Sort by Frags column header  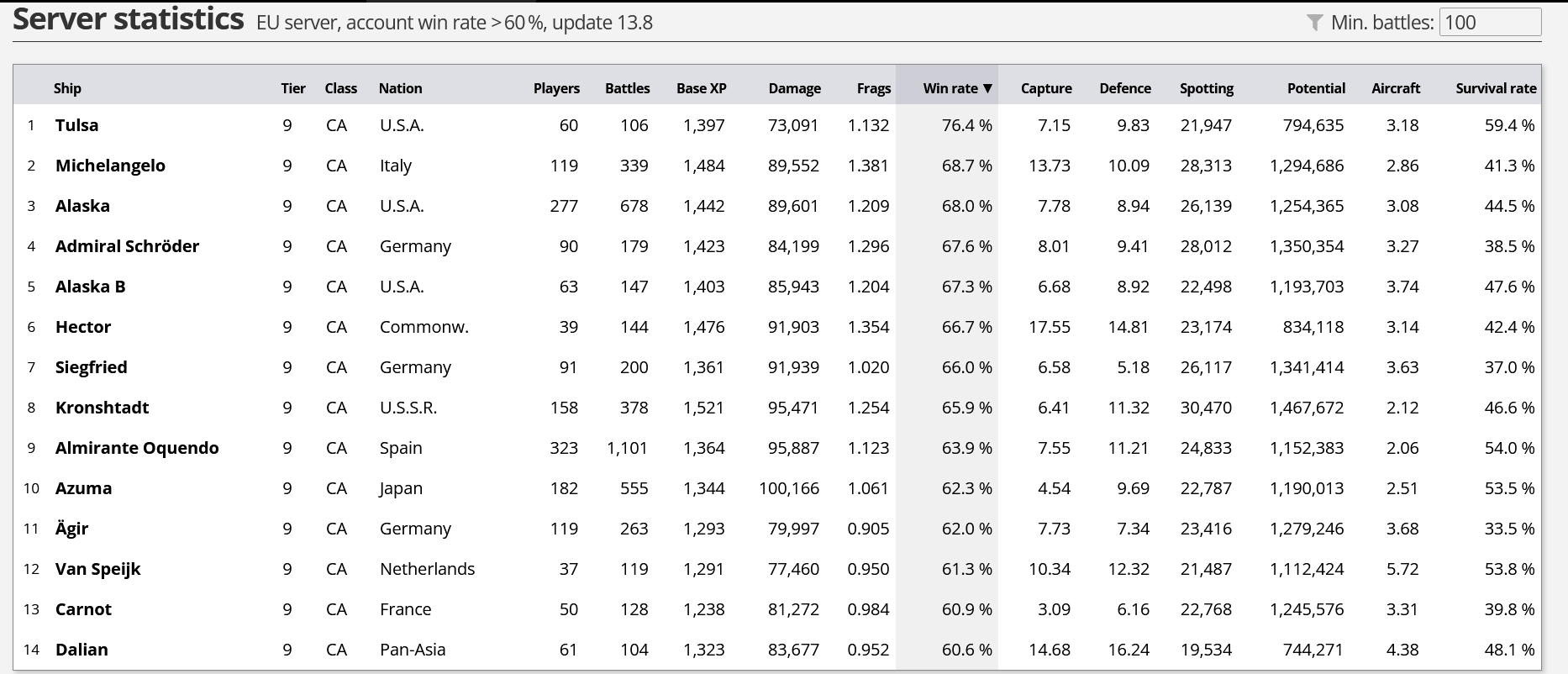point(874,88)
